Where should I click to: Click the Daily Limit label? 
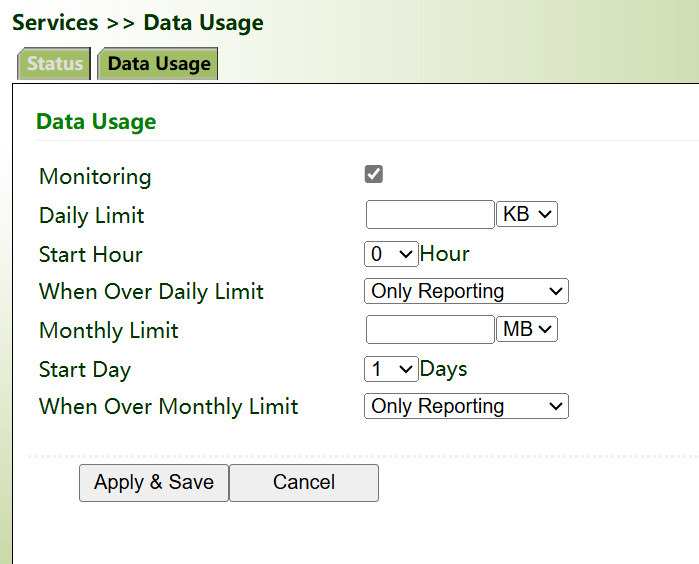(x=92, y=215)
